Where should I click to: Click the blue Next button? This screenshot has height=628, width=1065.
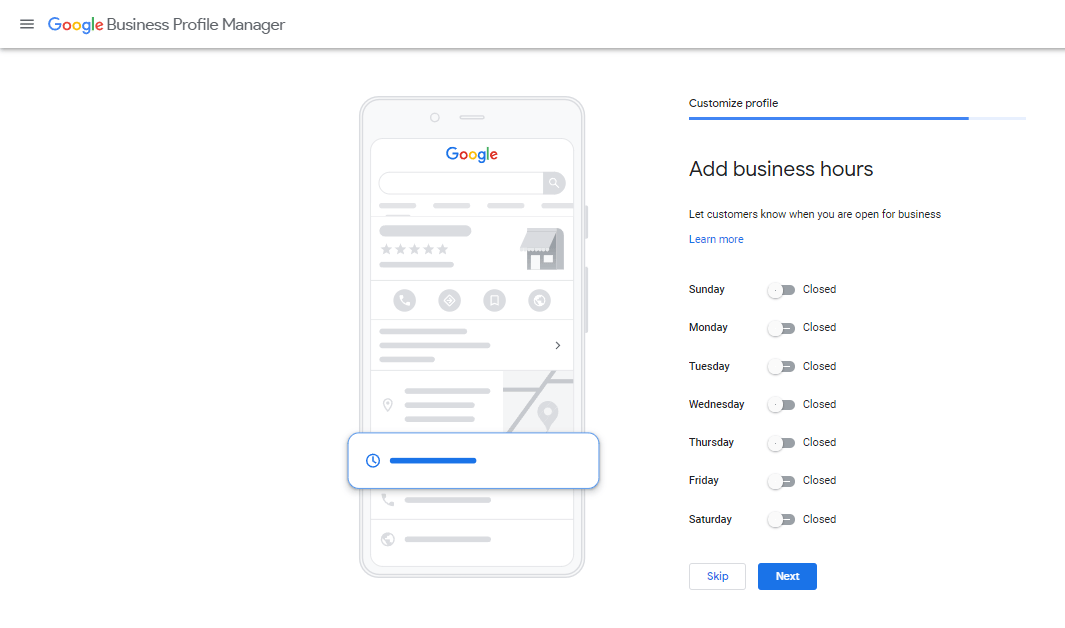(x=787, y=577)
